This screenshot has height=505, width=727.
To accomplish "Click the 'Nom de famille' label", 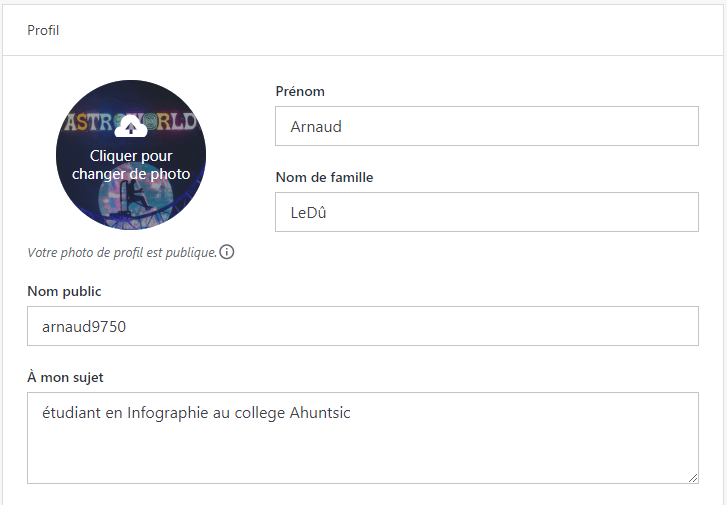I will click(x=324, y=178).
